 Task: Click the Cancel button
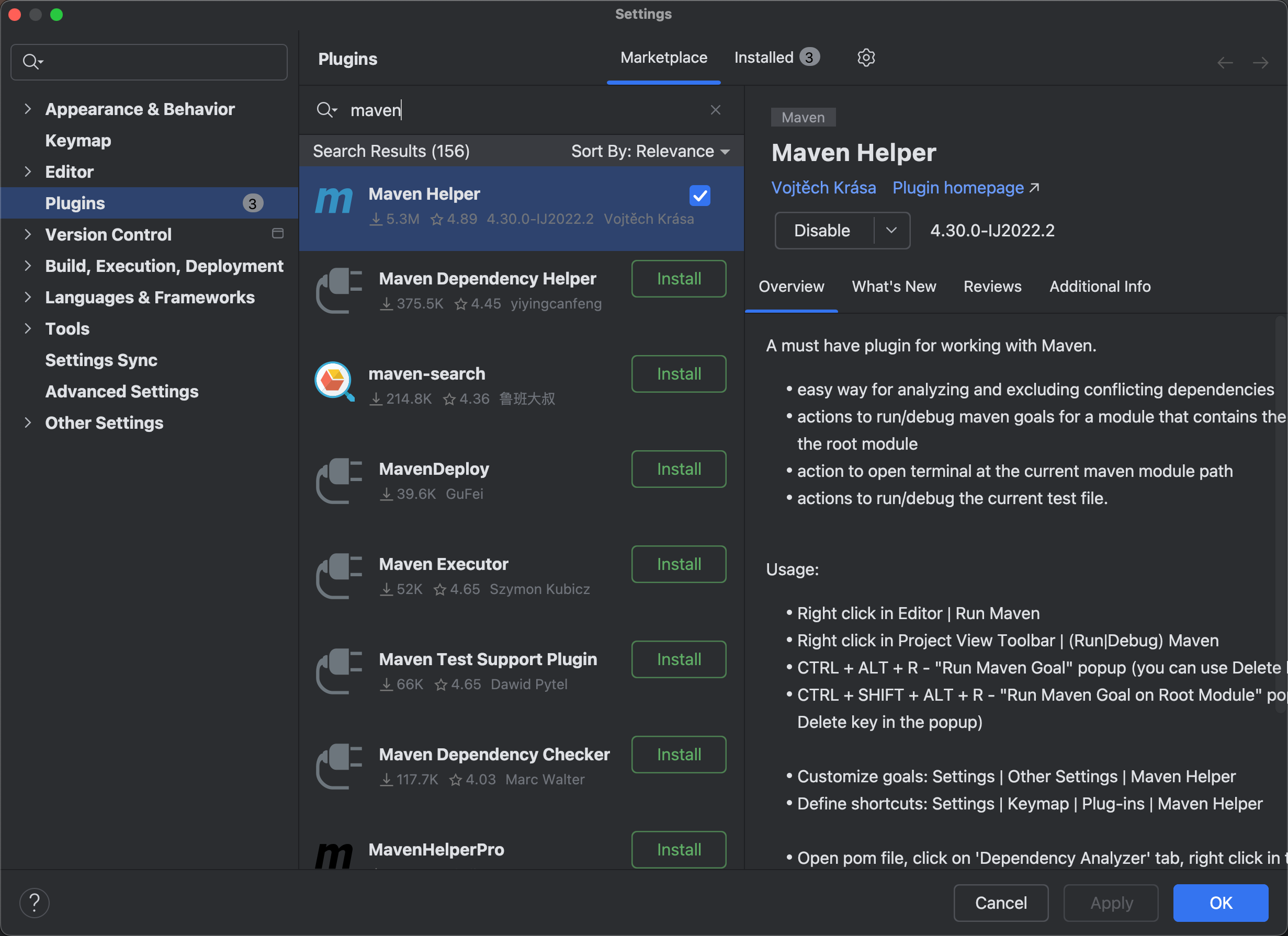pos(1001,903)
